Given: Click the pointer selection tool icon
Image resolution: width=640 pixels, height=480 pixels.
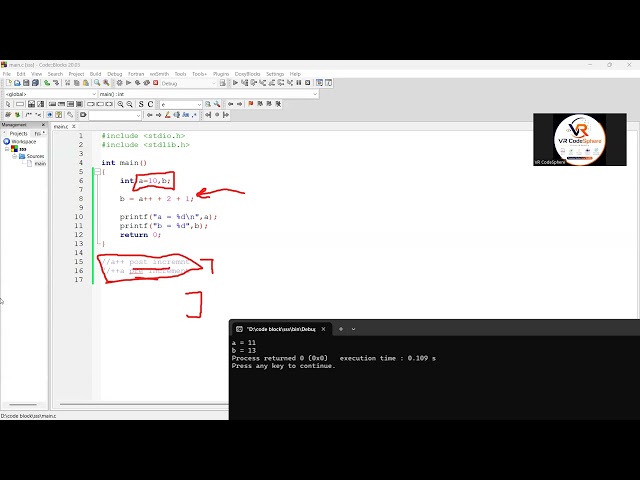Looking at the screenshot, I should 8,104.
